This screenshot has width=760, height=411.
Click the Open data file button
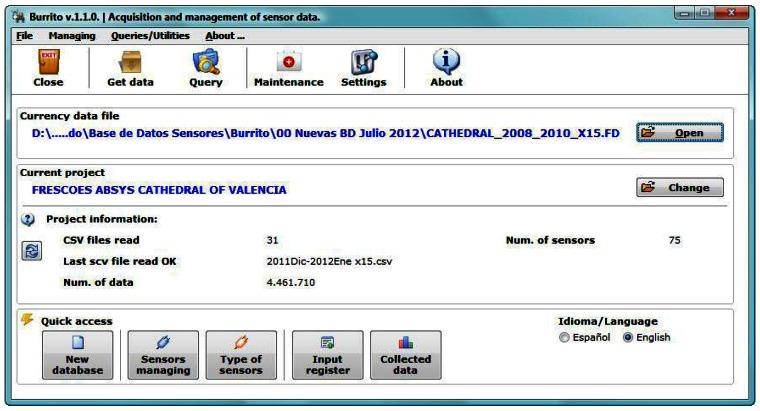(679, 132)
